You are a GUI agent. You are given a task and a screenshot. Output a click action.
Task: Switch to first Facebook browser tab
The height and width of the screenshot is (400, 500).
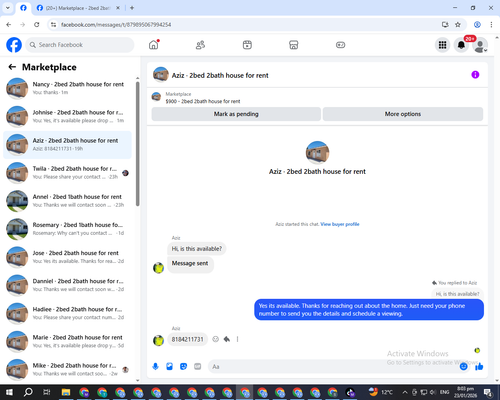[x=23, y=8]
